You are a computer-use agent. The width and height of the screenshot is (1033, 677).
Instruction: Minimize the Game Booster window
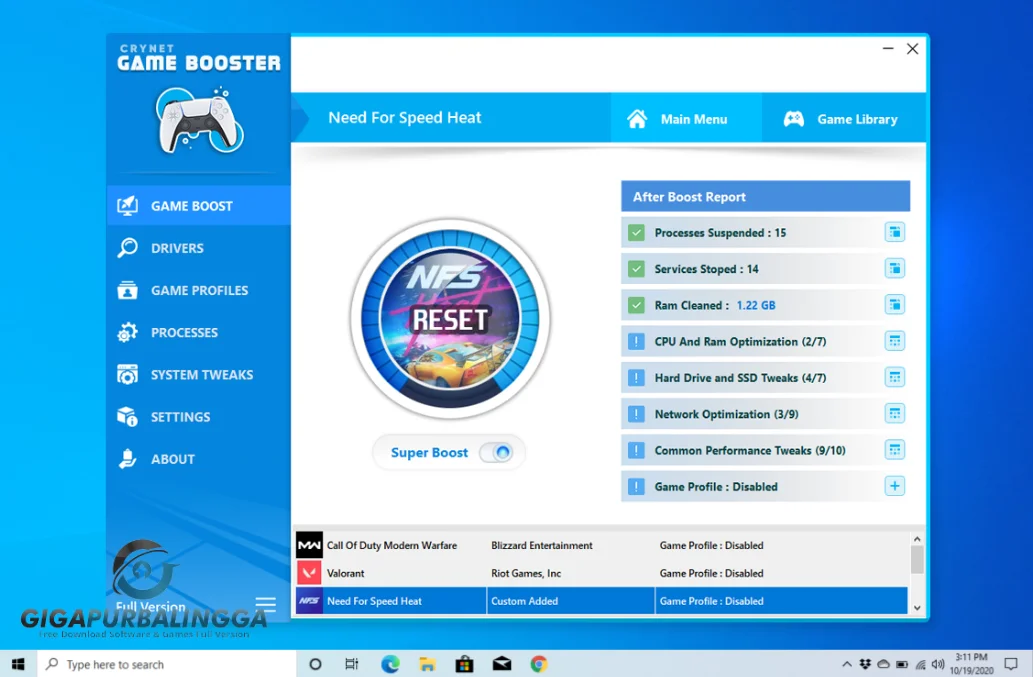888,49
